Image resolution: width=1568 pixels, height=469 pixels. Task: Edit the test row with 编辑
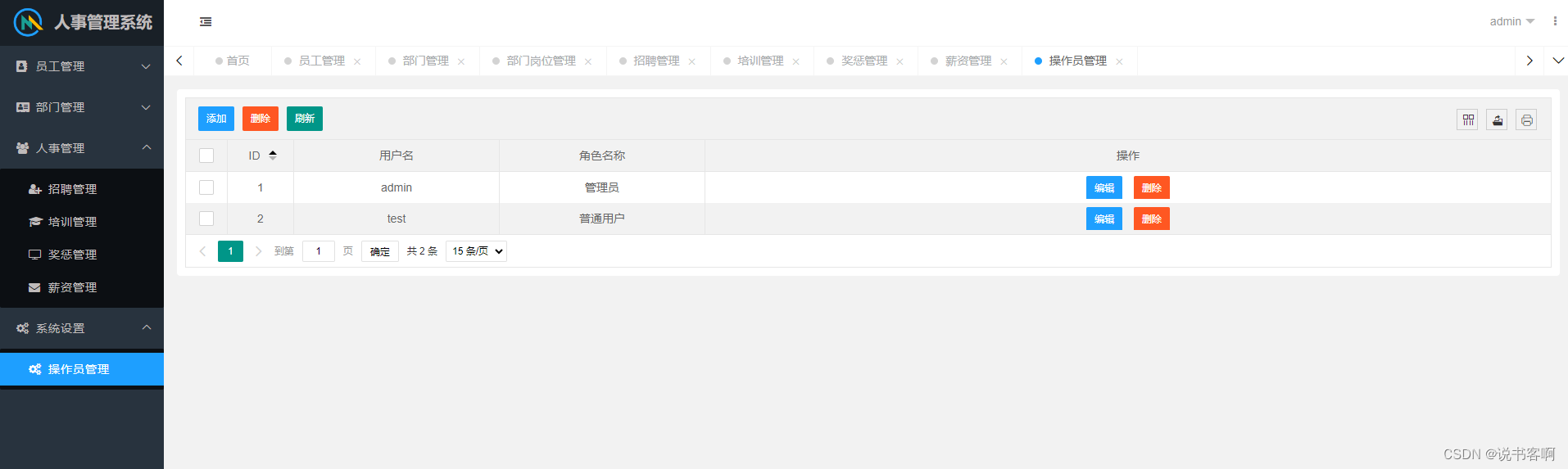point(1104,219)
